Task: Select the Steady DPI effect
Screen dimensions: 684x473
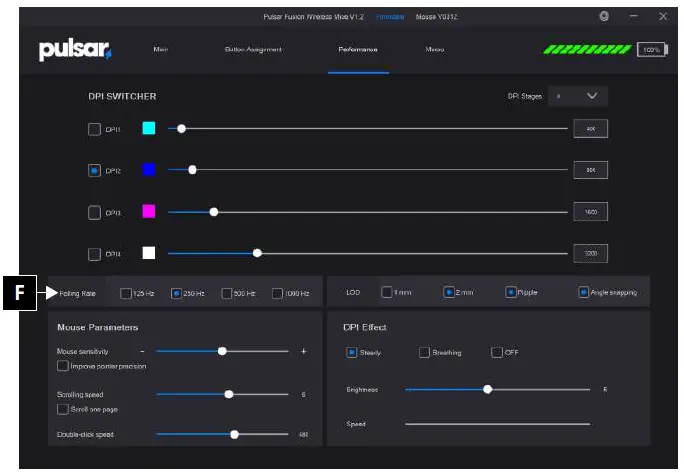Action: (x=352, y=352)
